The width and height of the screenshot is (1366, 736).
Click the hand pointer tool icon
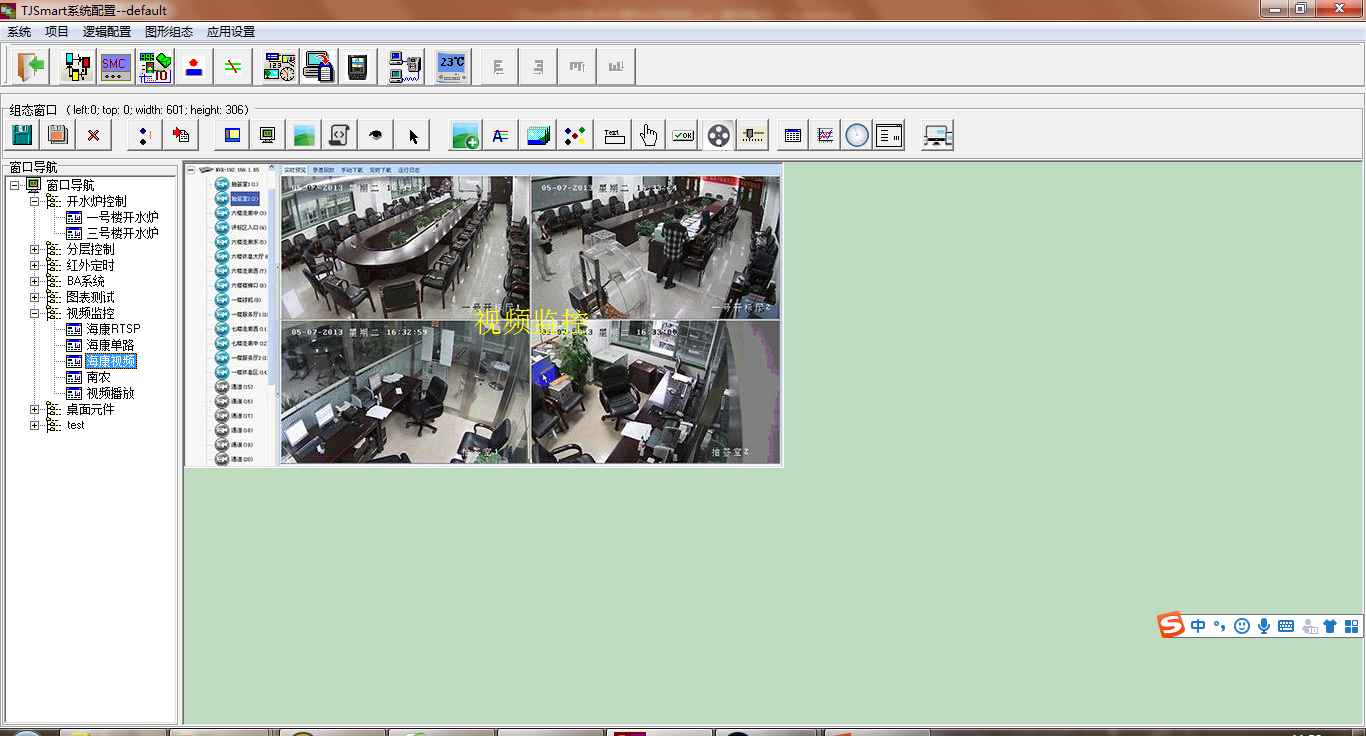coord(649,135)
